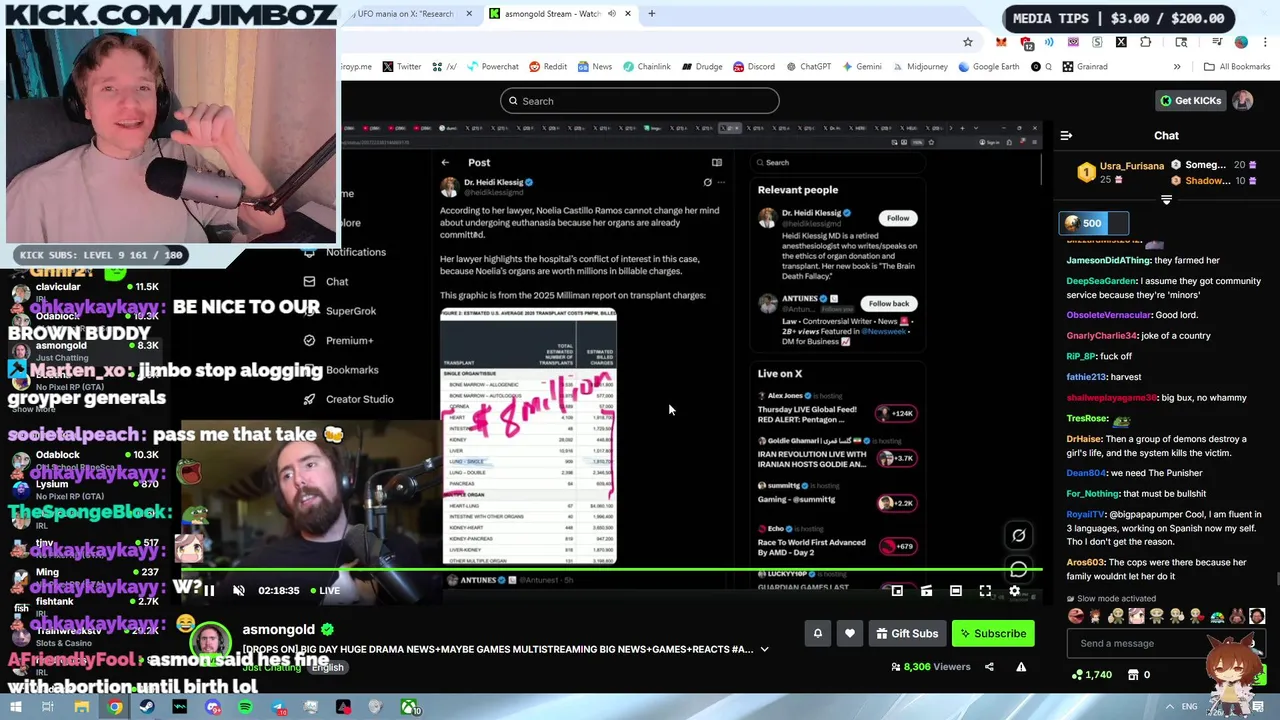The width and height of the screenshot is (1280, 720).
Task: Open Steam from the taskbar
Action: [x=147, y=707]
